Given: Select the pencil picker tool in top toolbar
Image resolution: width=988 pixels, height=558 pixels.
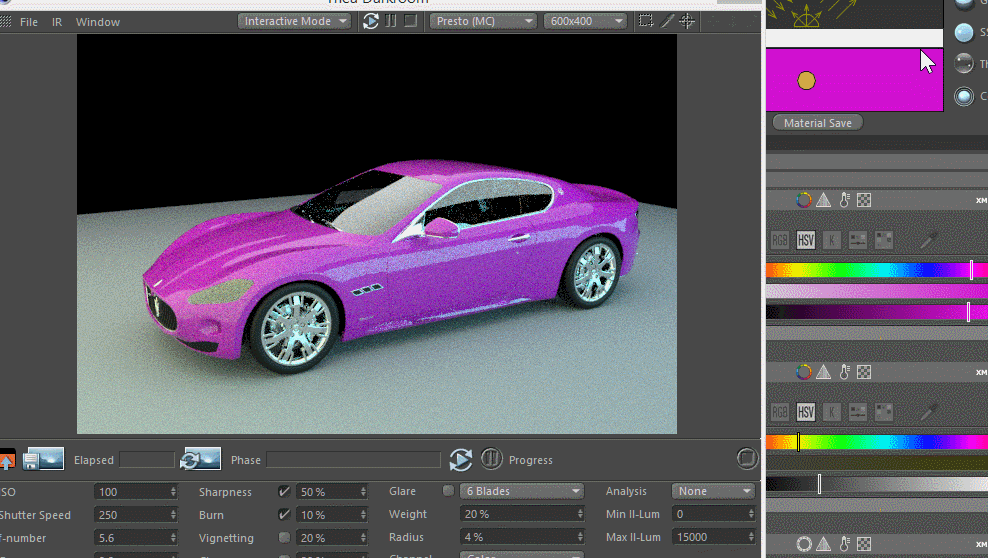Looking at the screenshot, I should (x=667, y=21).
